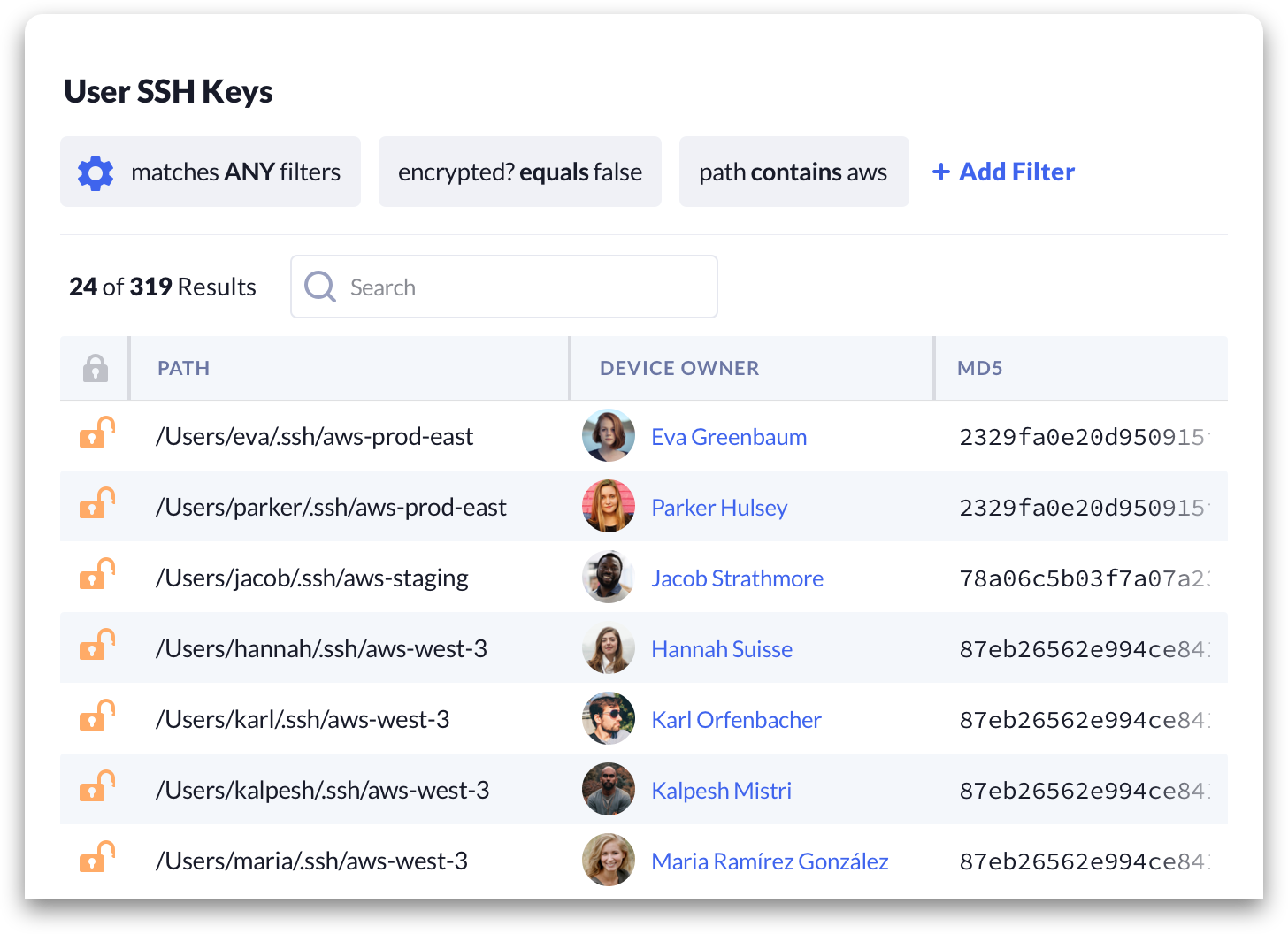Sort by the DEVICE OWNER column header
This screenshot has height=934, width=1288.
pyautogui.click(x=679, y=368)
